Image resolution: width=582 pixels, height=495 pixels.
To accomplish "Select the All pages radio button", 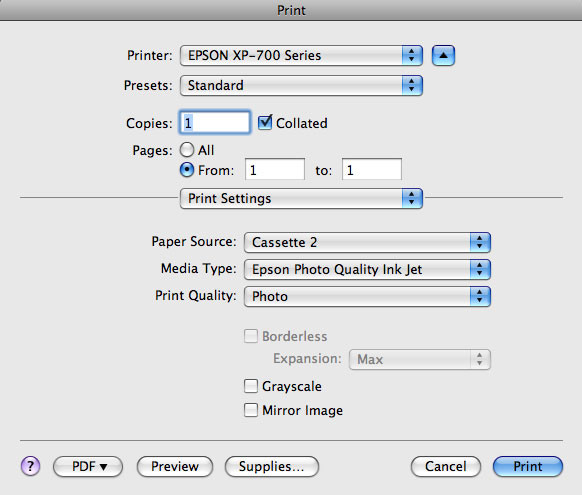I will click(187, 150).
